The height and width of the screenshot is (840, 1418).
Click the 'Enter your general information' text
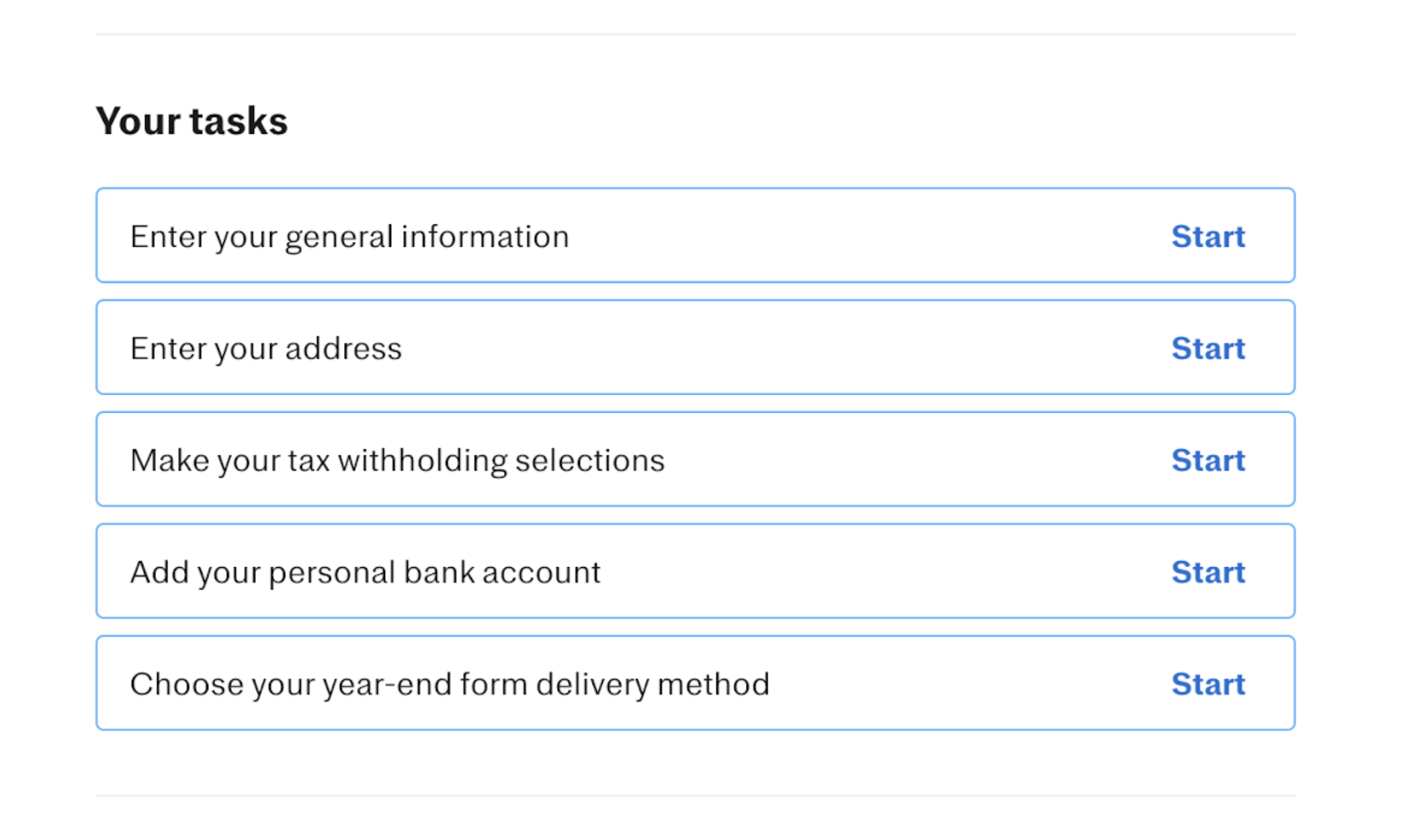[349, 237]
